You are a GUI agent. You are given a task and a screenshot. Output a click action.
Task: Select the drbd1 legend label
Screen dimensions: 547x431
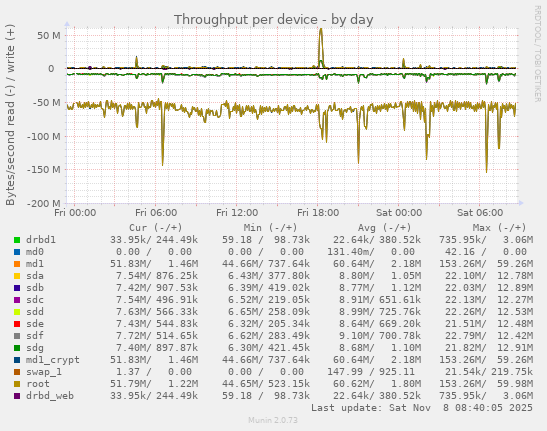click(41, 240)
